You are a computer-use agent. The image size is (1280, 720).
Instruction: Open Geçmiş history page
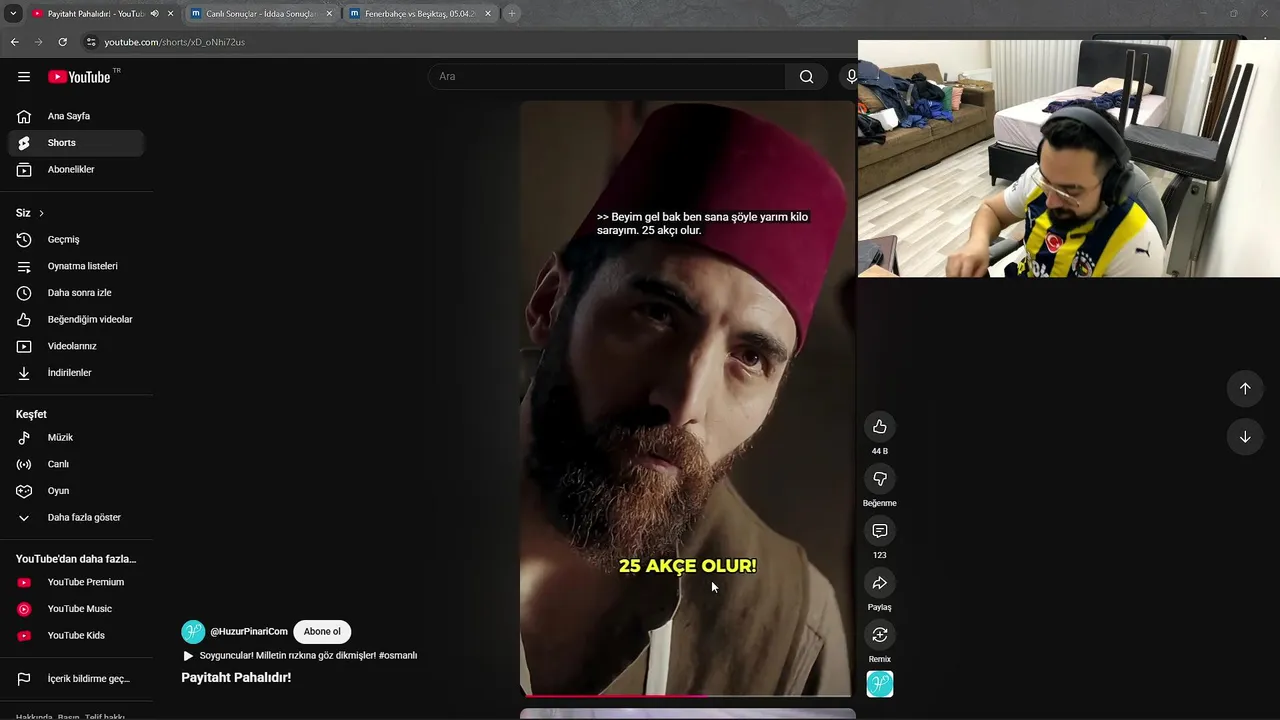point(76,239)
